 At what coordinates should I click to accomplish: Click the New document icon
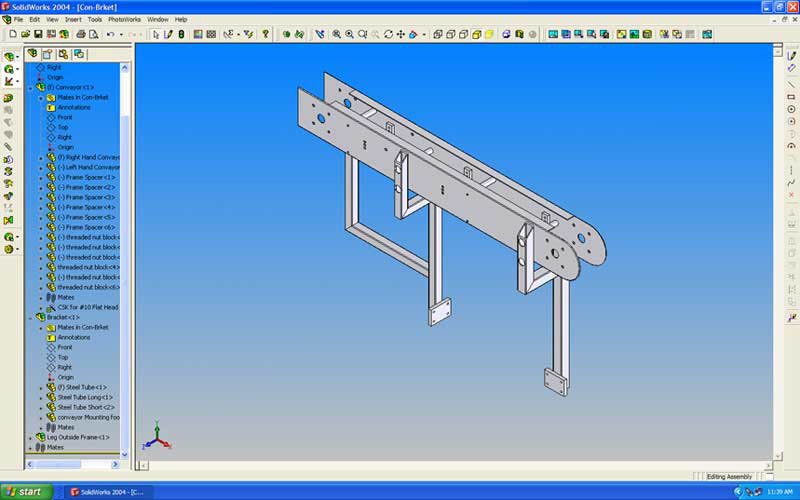coord(13,34)
